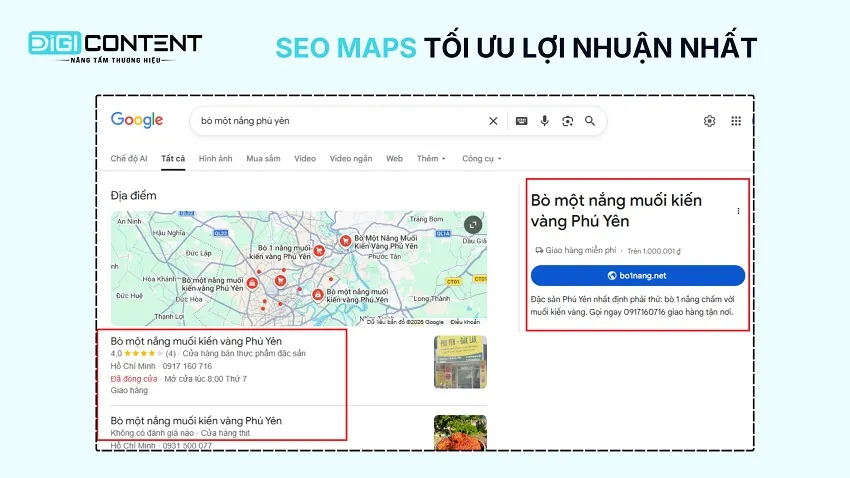
Task: Click phone number 0917 160 716
Action: pos(188,366)
